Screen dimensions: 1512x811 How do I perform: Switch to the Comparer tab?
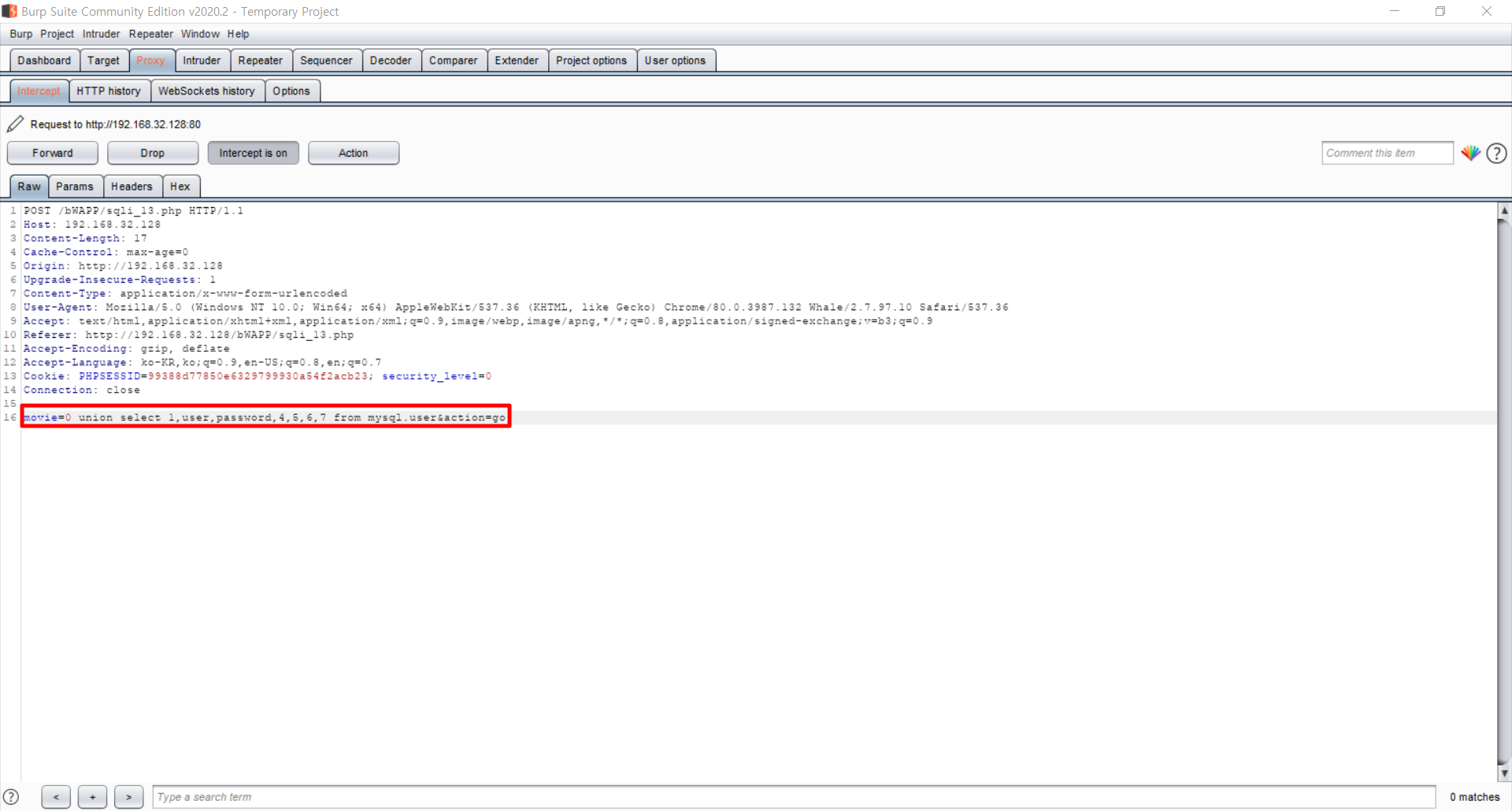pyautogui.click(x=454, y=61)
